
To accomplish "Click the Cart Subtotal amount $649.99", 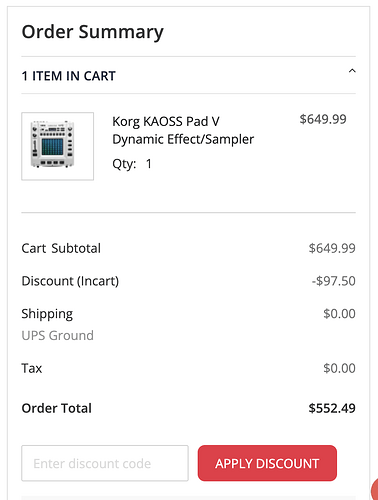I will (332, 248).
